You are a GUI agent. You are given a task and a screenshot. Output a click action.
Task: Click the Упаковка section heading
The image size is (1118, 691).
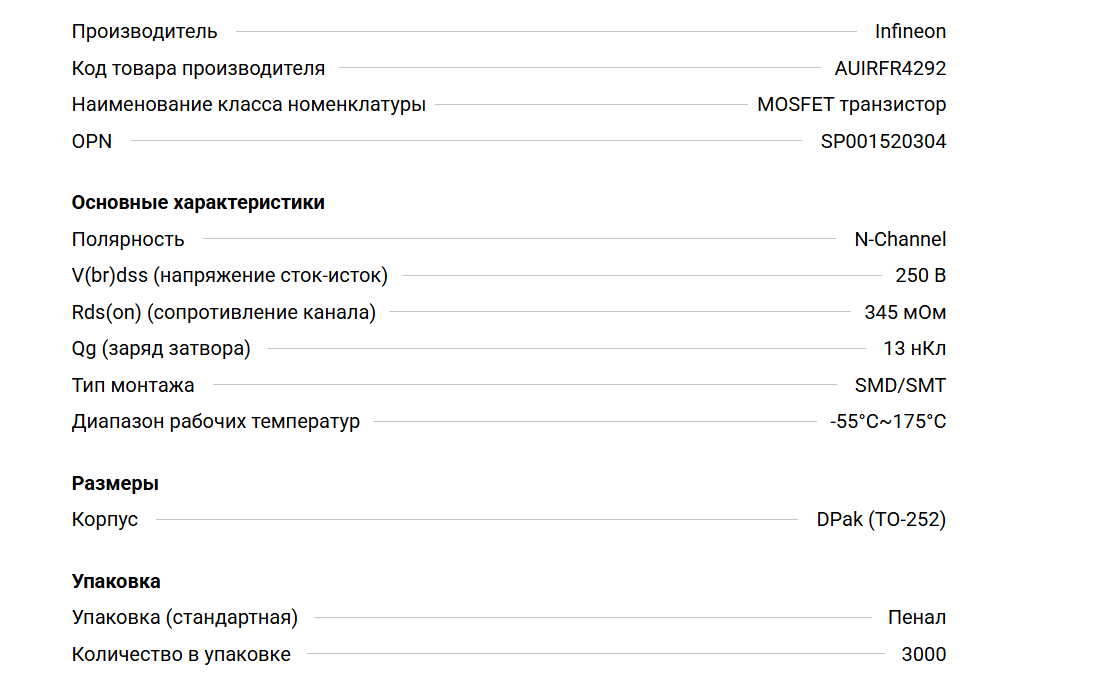[x=116, y=582]
